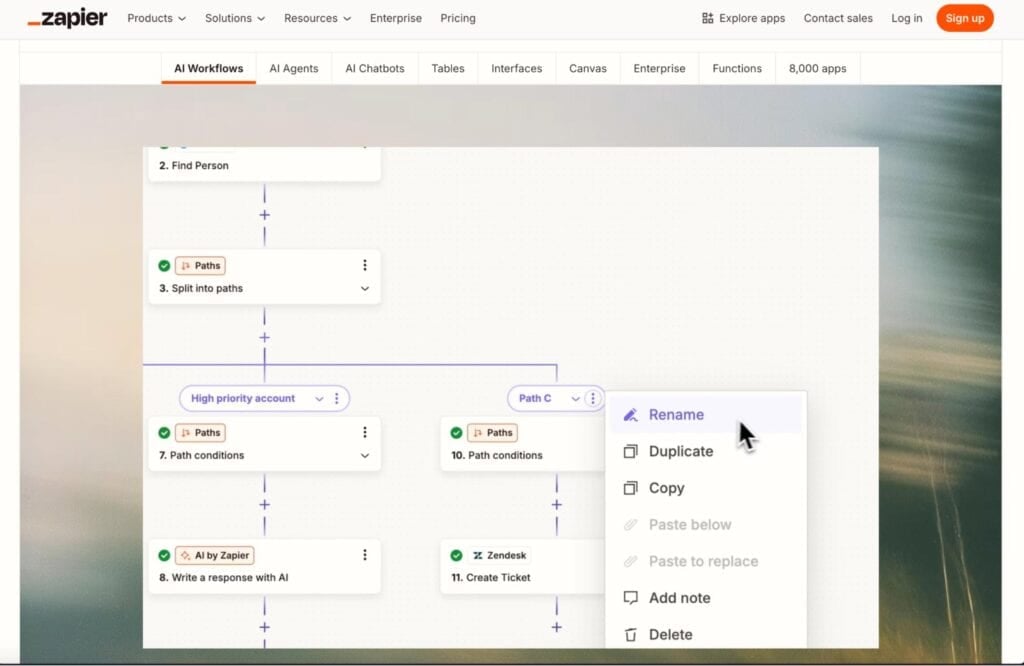1024x666 pixels.
Task: Add a step below 7. Path conditions
Action: 264,505
